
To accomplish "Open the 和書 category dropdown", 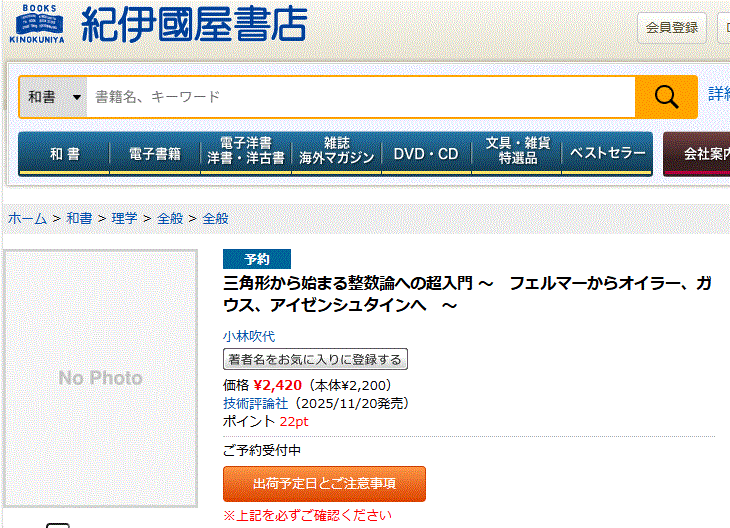I will click(53, 97).
